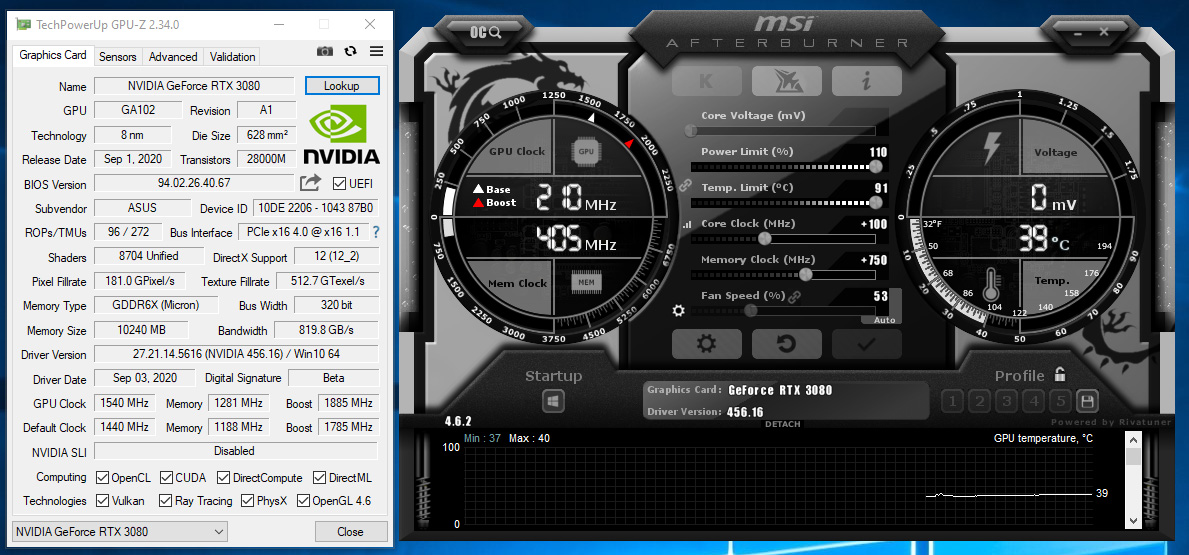Screen dimensions: 1189x555
Task: Click the fan speed link icon
Action: 795,296
